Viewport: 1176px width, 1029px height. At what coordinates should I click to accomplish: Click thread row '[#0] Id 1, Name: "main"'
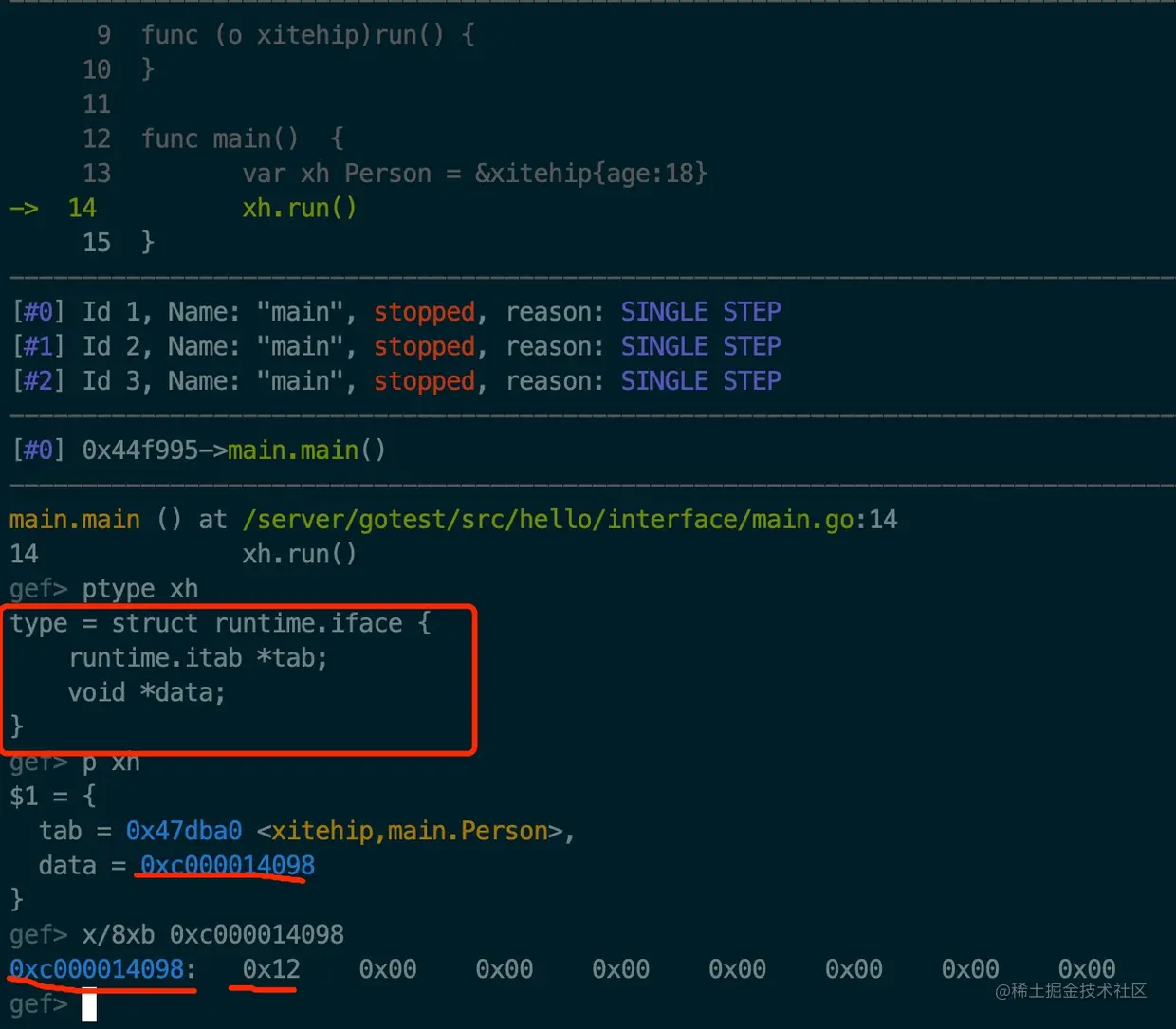pos(396,312)
